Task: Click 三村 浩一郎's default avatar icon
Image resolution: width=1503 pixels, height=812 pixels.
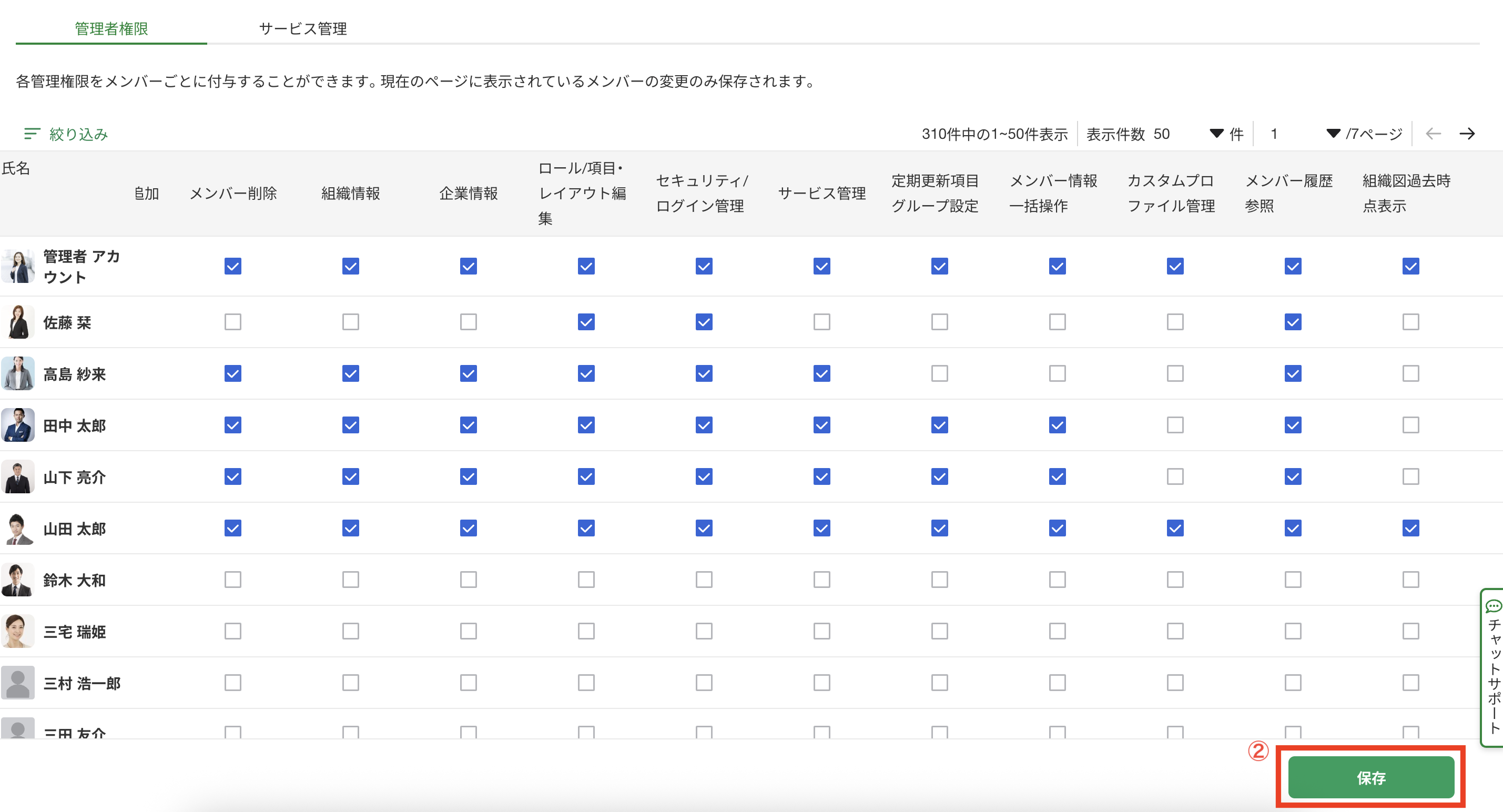Action: pos(18,683)
